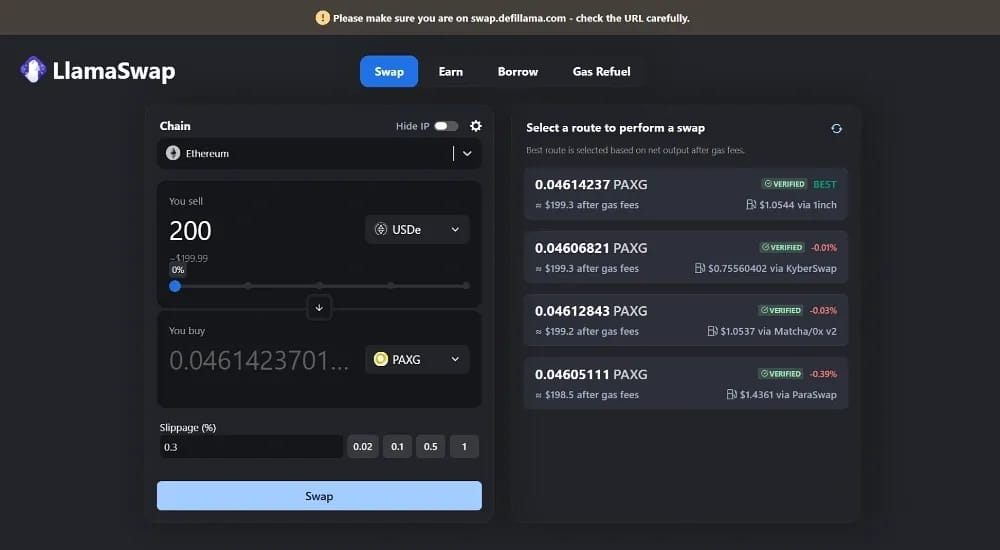This screenshot has height=550, width=1000.
Task: Click the -0.01% label on KyberSwap route
Action: pos(823,247)
